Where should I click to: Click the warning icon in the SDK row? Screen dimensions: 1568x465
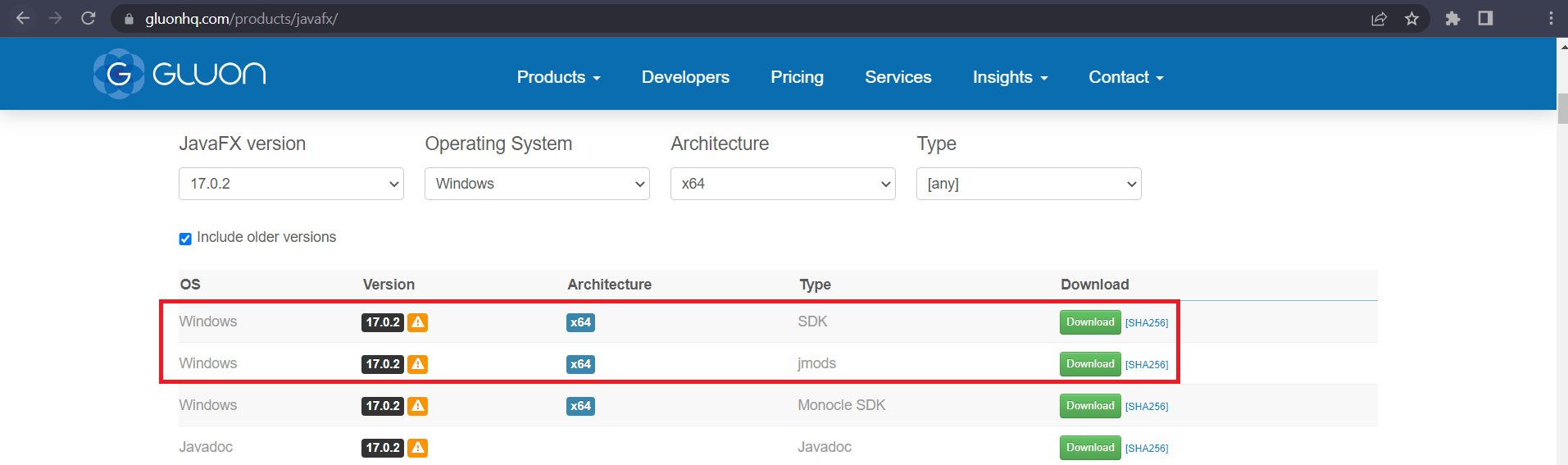(418, 322)
